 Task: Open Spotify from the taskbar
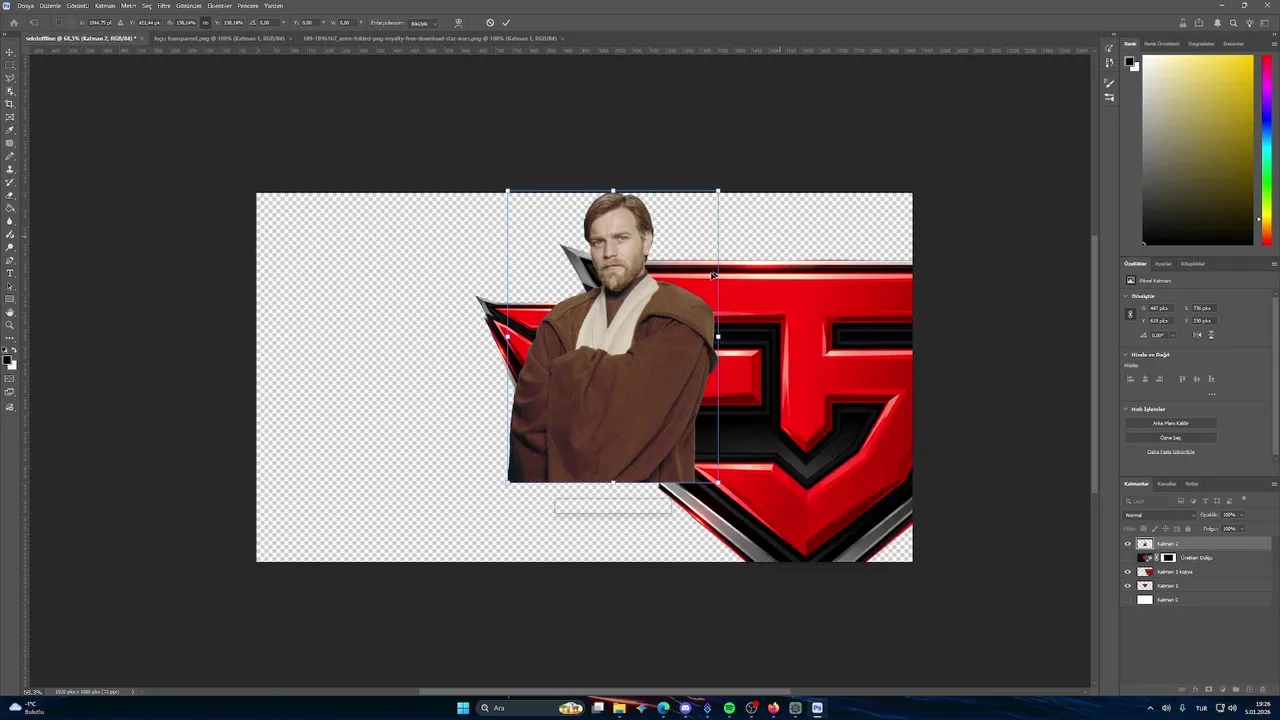click(x=729, y=708)
